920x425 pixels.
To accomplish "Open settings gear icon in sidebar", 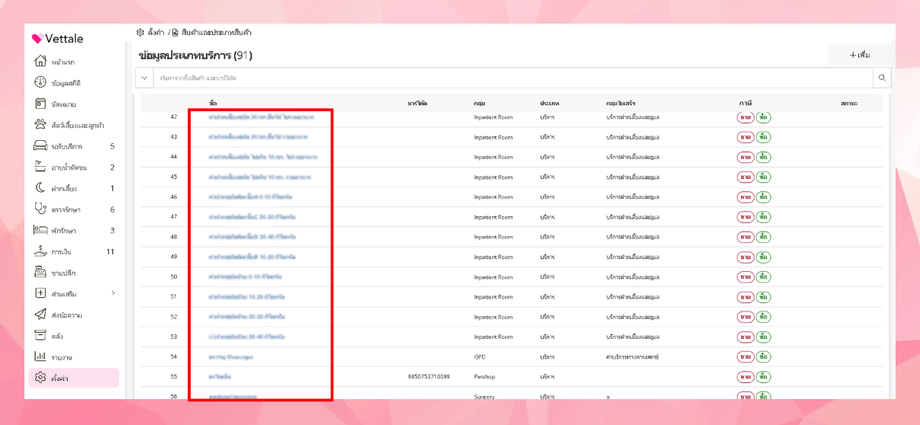I will click(x=40, y=377).
